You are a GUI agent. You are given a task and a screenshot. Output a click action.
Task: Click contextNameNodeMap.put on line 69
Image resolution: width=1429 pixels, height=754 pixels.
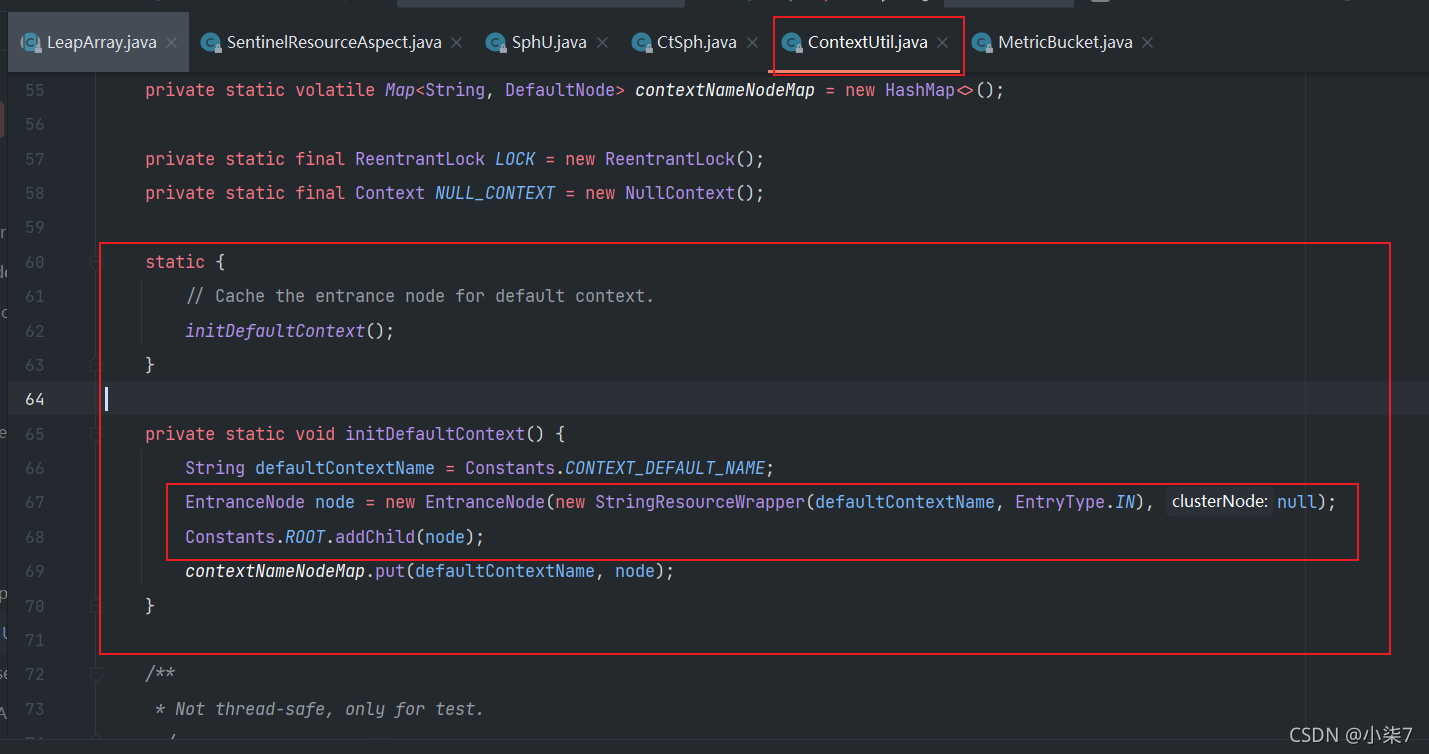pos(295,571)
